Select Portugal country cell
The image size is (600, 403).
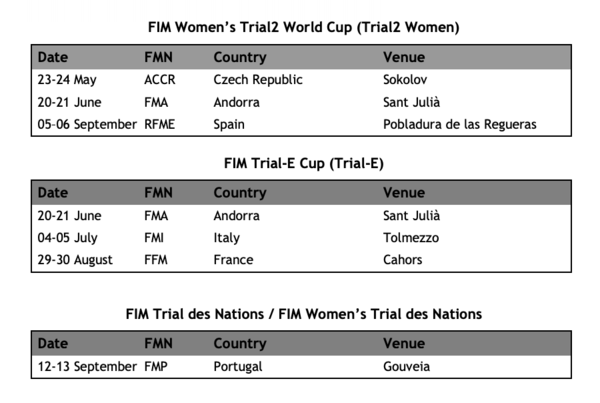(238, 367)
